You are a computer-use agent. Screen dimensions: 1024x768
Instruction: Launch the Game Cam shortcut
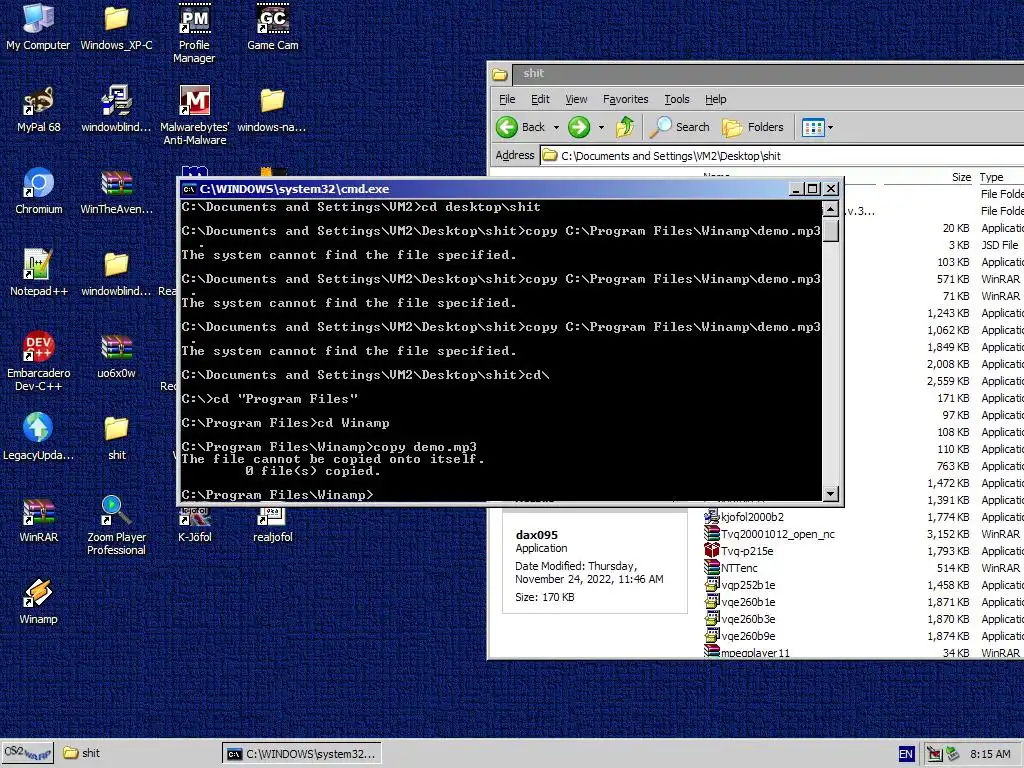[272, 27]
